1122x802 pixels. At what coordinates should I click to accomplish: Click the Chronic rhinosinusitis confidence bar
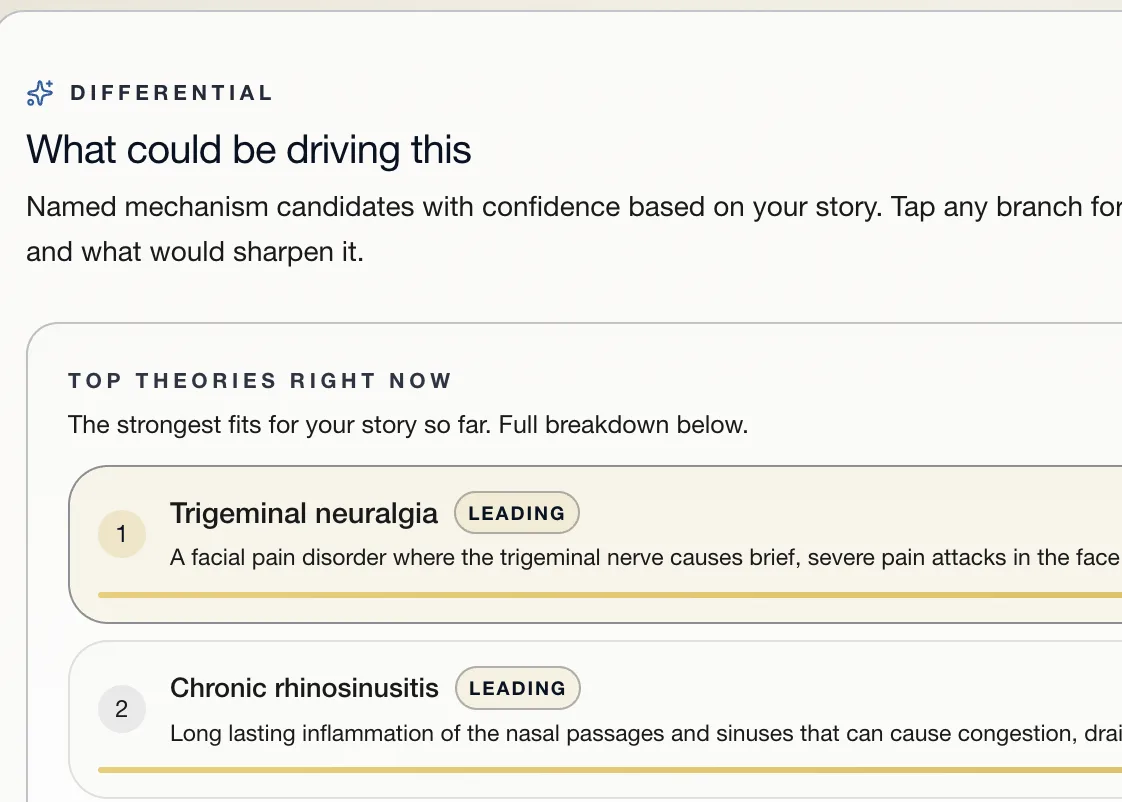tap(610, 770)
